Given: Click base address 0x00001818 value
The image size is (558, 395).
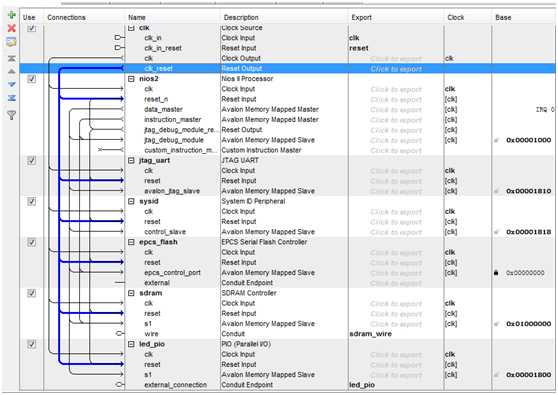Looking at the screenshot, I should 529,232.
